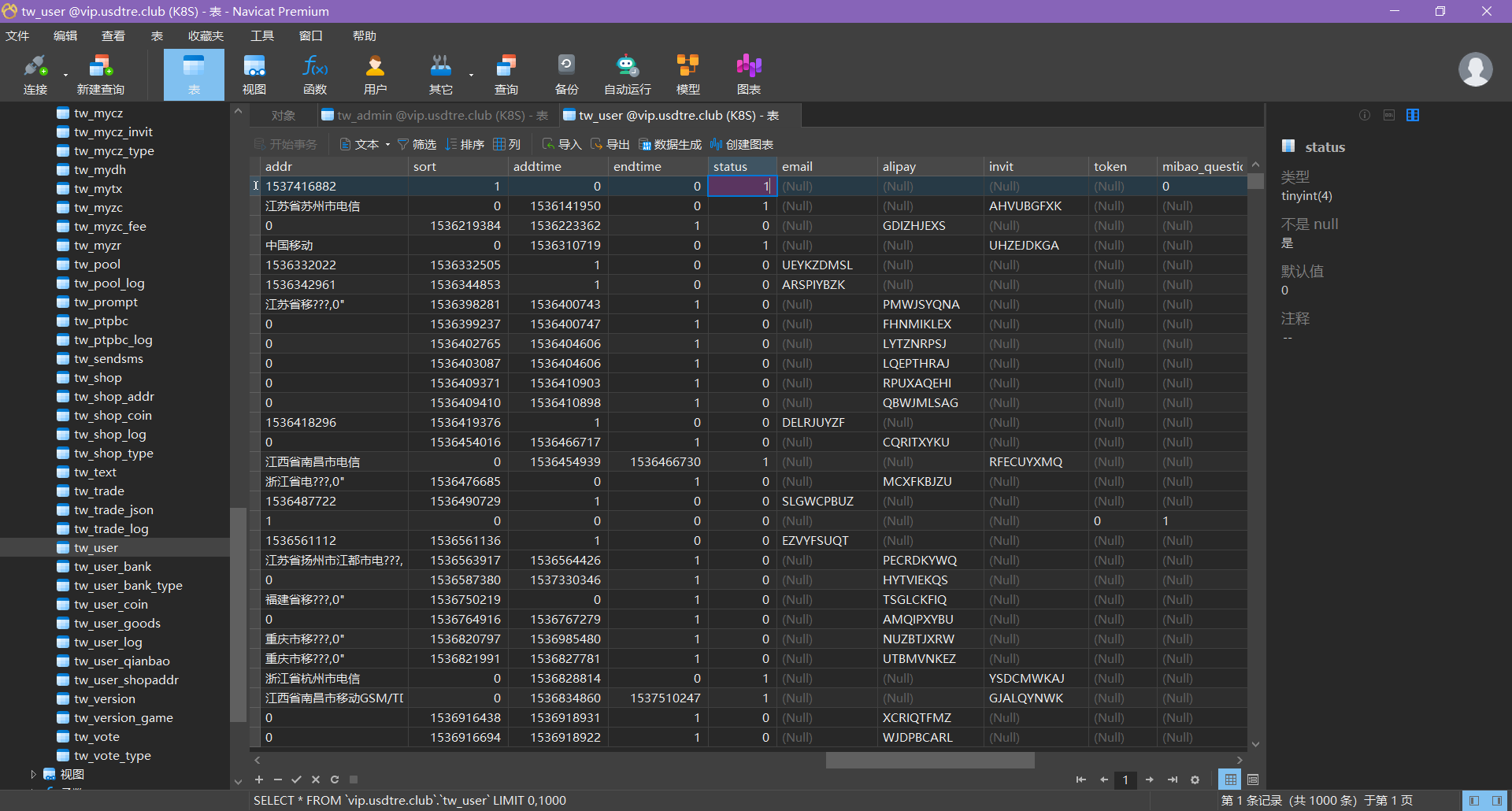Click the 创建图表 button
1512x811 pixels.
741,144
